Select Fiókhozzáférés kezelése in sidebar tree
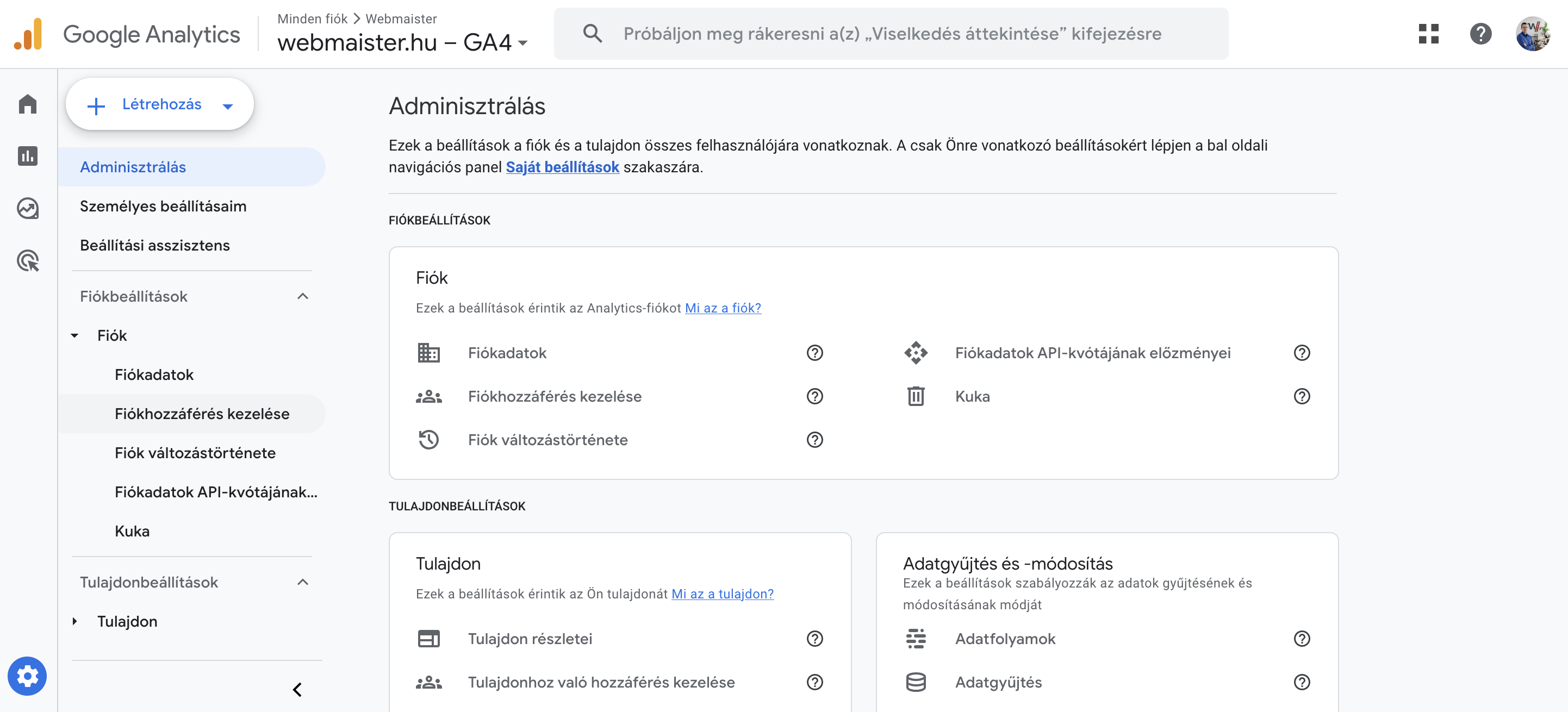The image size is (1568, 712). tap(192, 414)
